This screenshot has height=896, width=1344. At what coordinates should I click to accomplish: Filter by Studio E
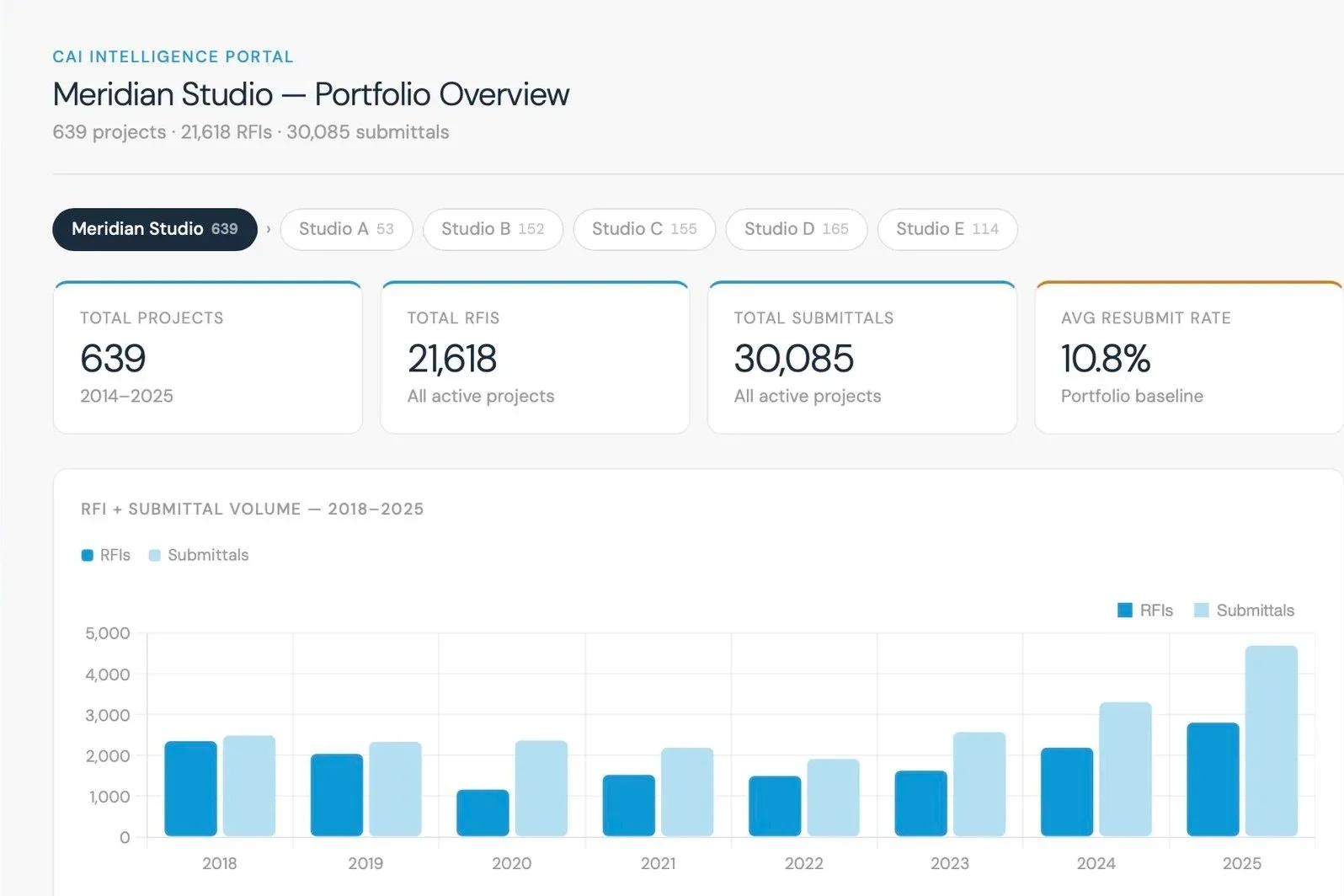pos(947,229)
